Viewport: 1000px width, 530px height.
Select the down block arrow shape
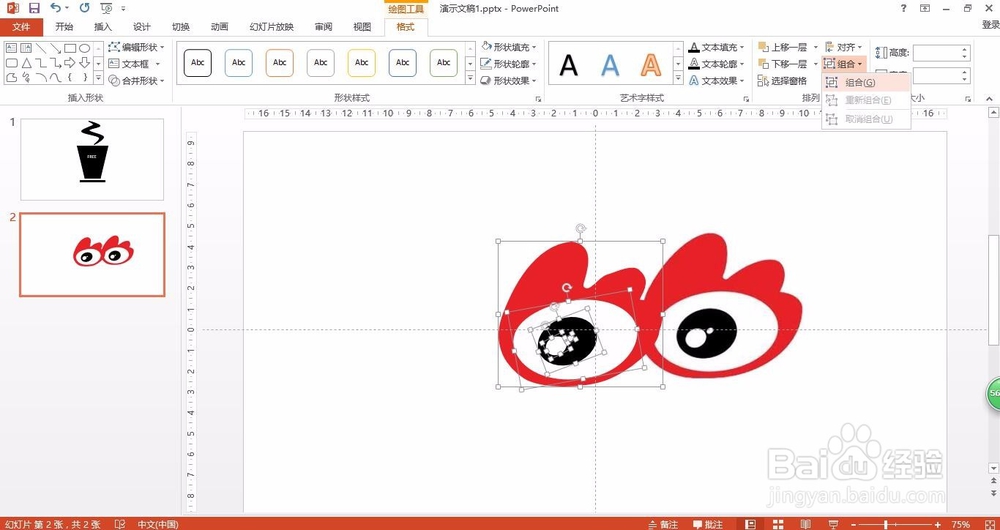(x=84, y=63)
